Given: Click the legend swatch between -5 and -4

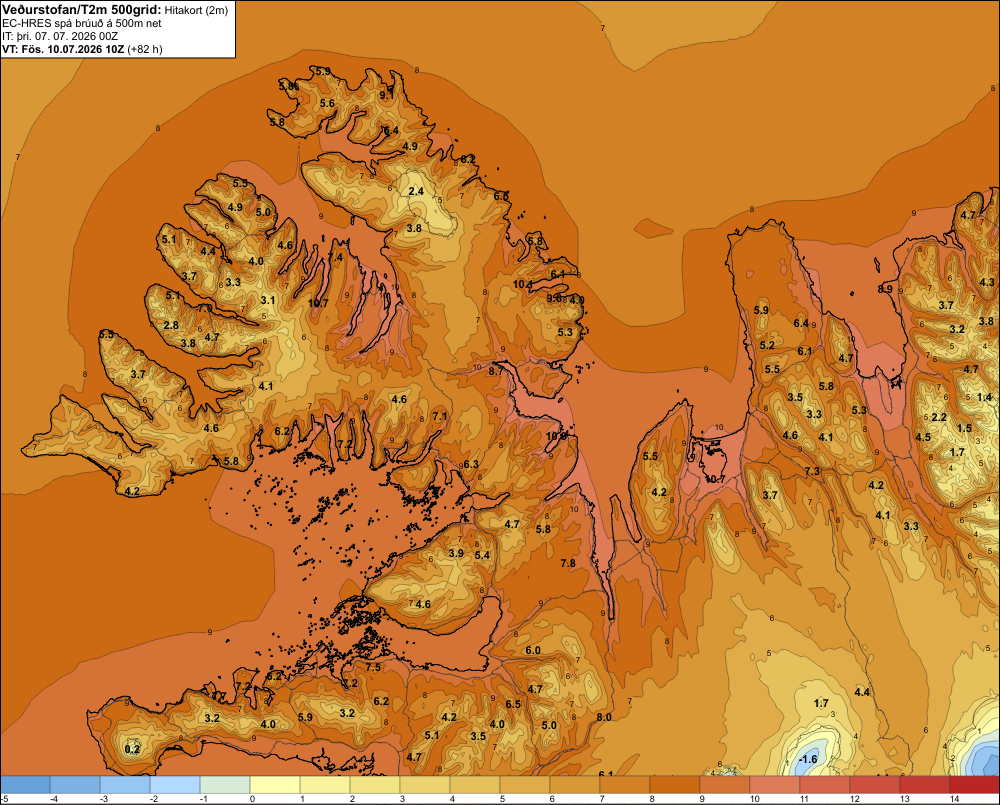Looking at the screenshot, I should click(25, 784).
